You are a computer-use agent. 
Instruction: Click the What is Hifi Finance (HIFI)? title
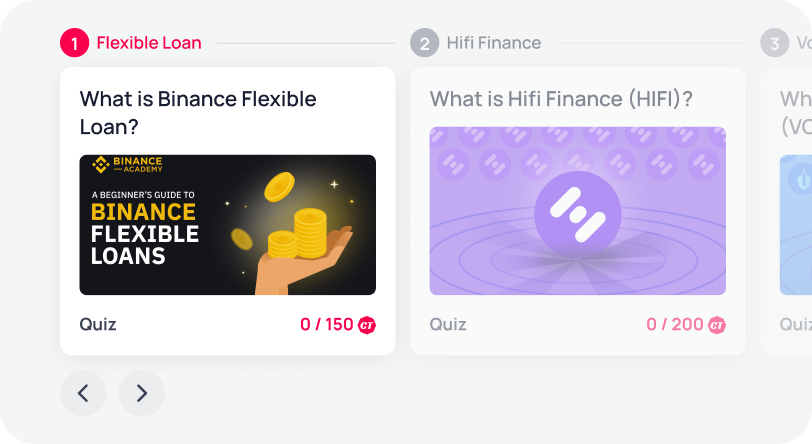(561, 99)
